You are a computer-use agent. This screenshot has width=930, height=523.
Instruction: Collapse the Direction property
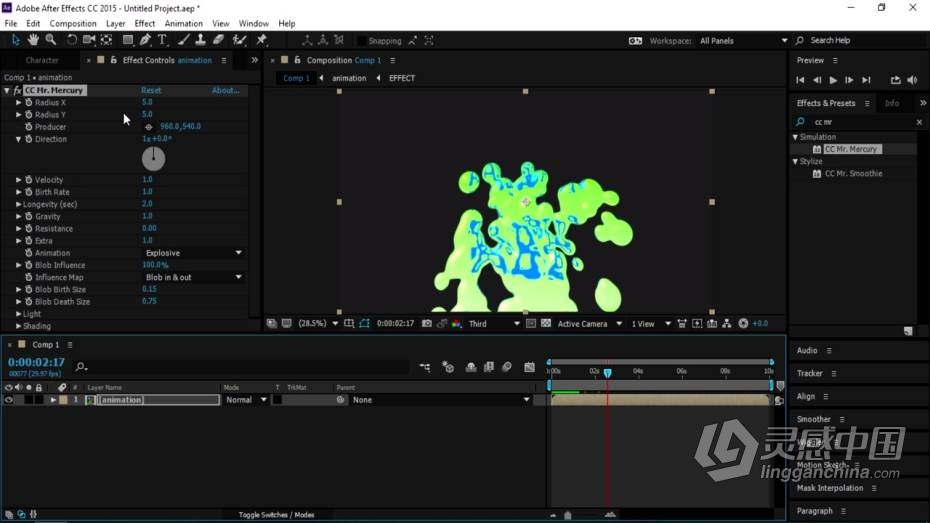[18, 139]
